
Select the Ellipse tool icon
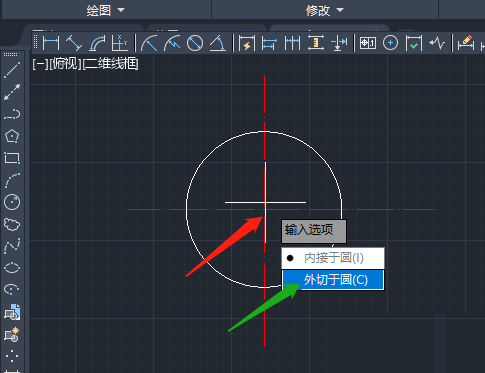point(12,268)
